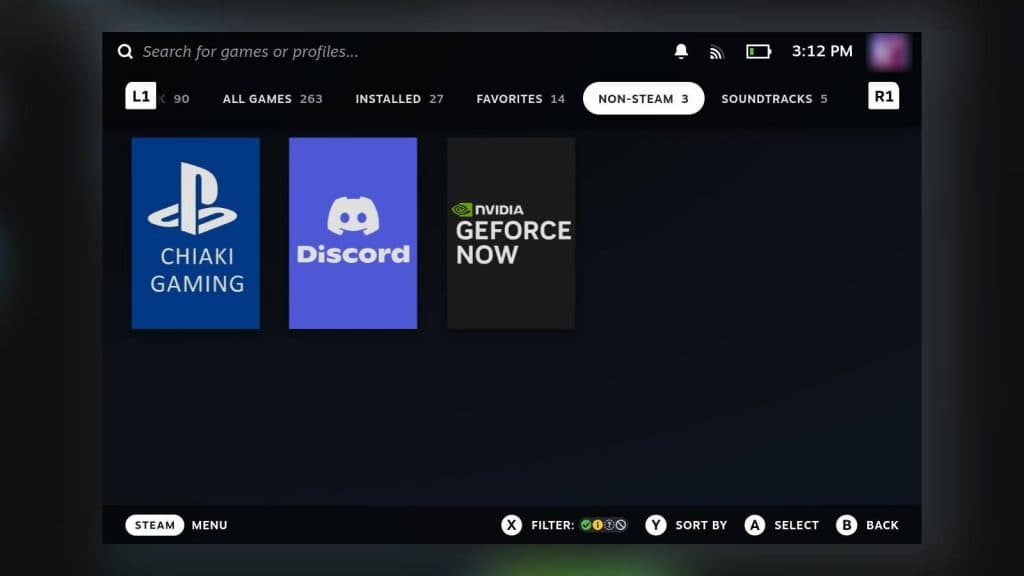Viewport: 1024px width, 576px height.
Task: Open the partially hidden tab showing 90
Action: point(176,99)
